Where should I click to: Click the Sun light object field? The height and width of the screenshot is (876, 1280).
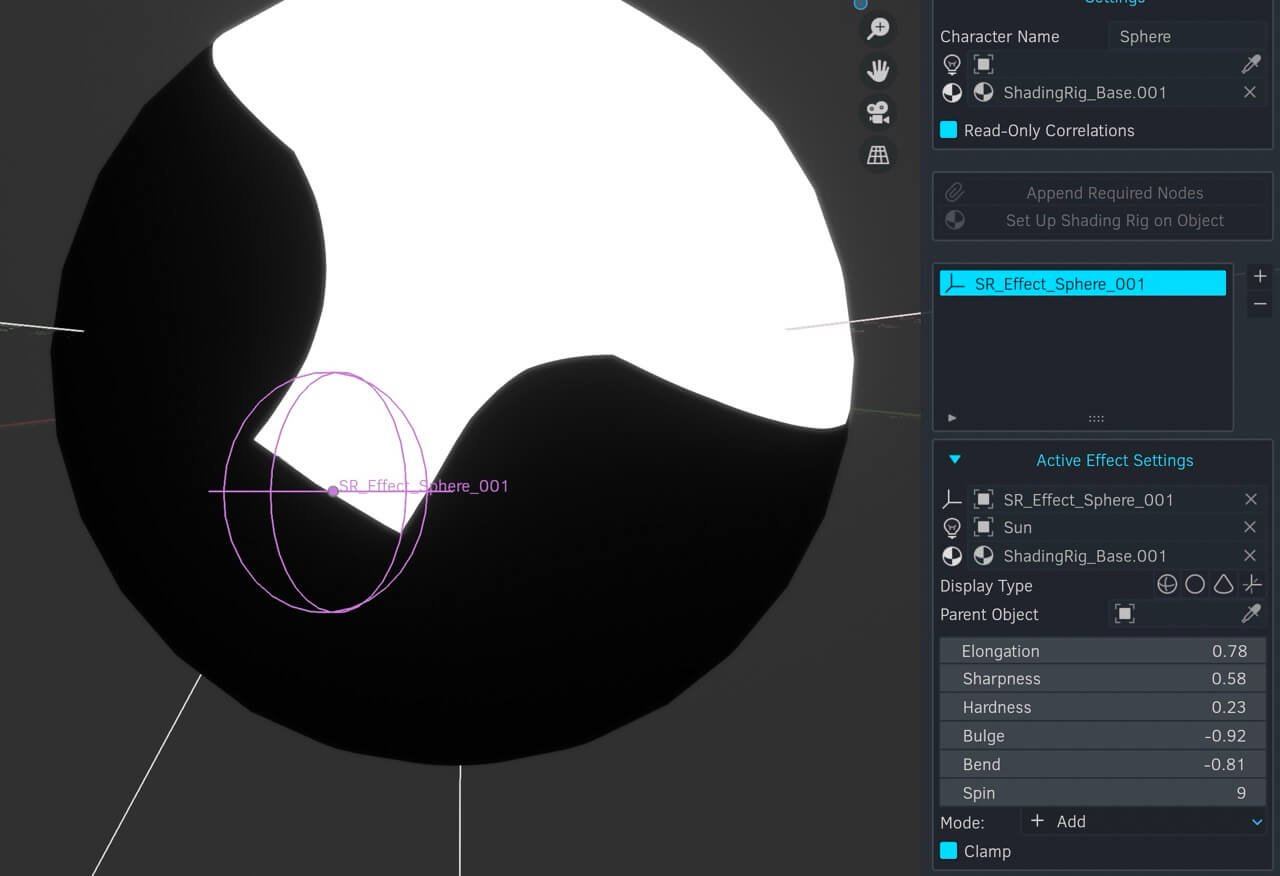click(x=1102, y=527)
